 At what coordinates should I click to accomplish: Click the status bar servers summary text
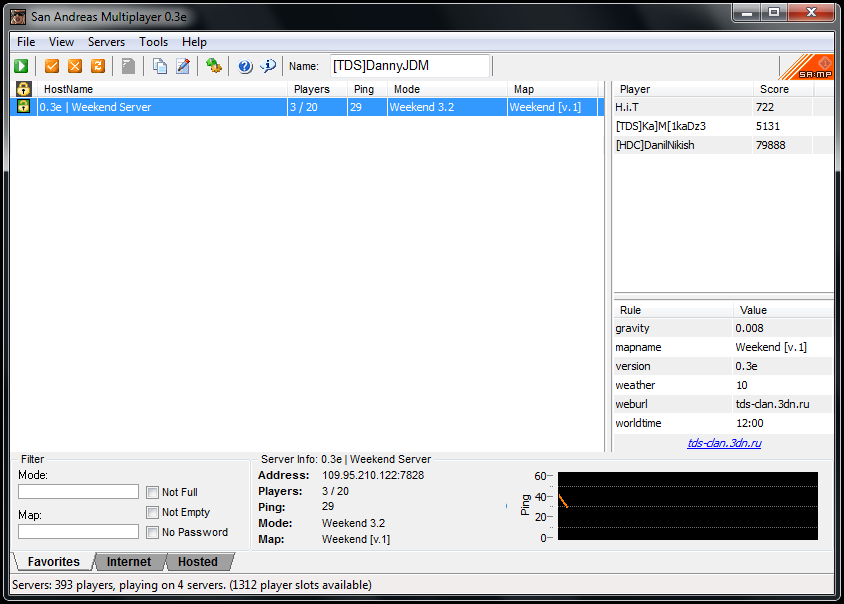[192, 585]
